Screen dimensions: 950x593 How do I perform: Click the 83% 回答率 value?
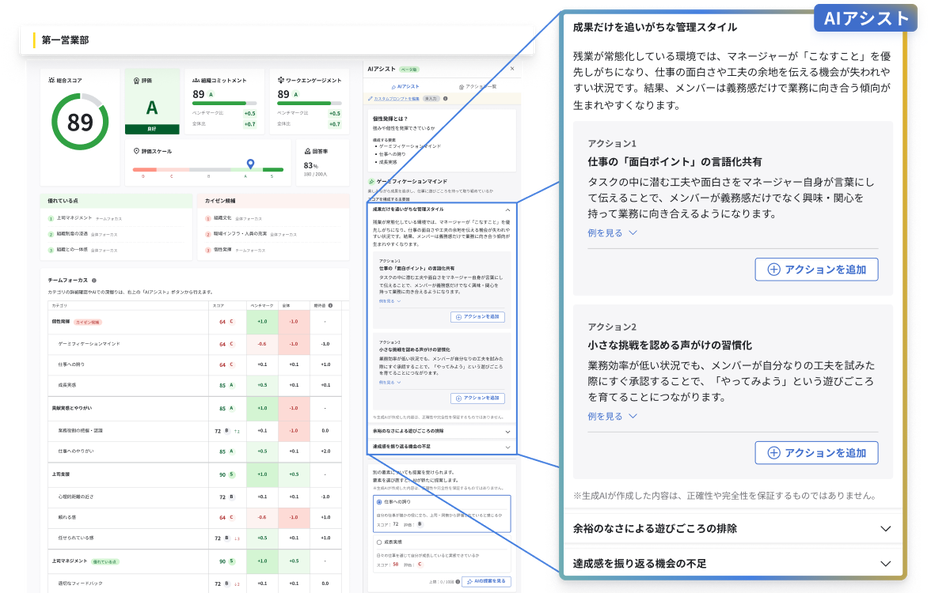pos(311,165)
